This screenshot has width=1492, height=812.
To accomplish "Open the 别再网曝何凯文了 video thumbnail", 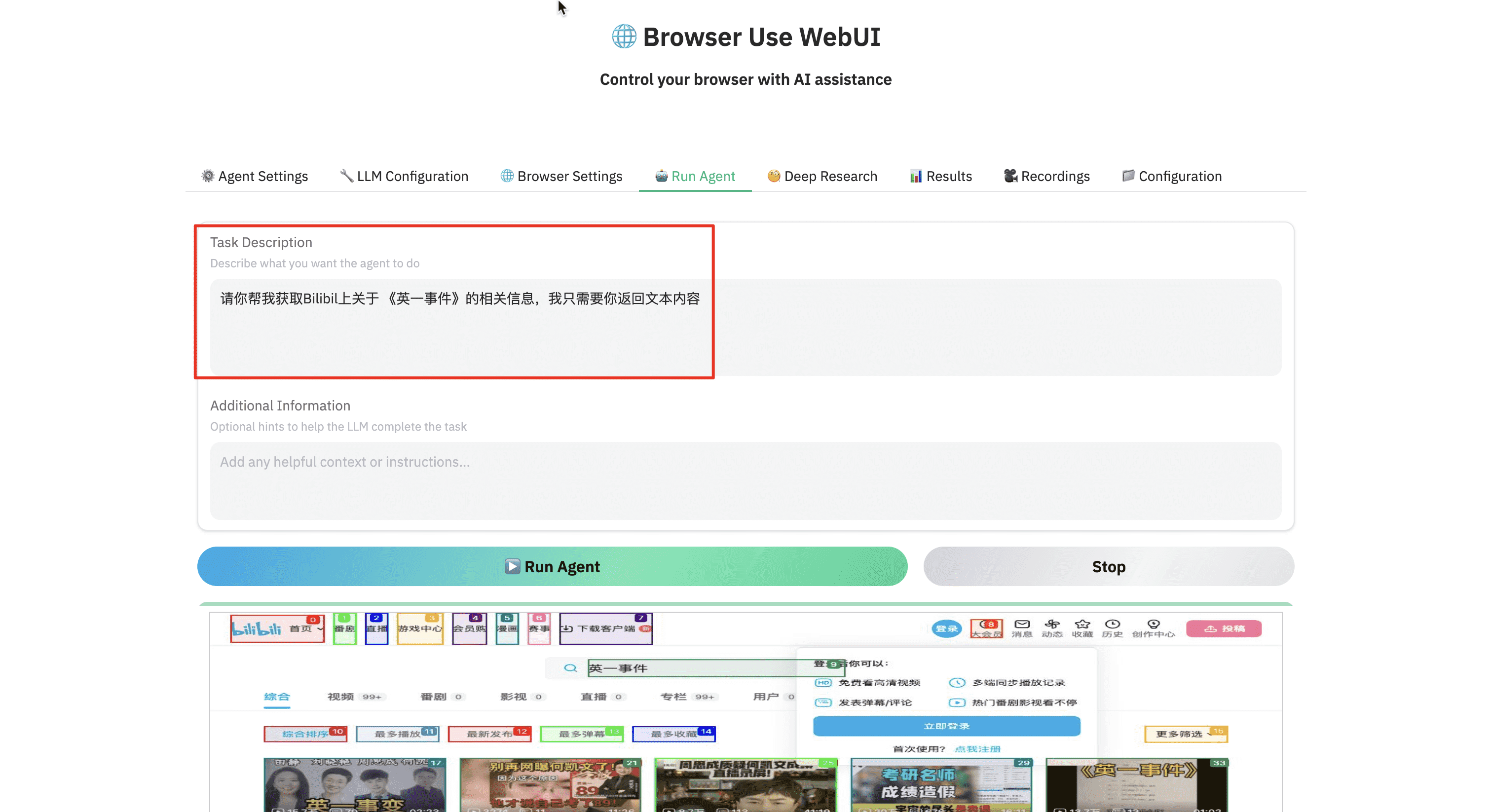I will coord(550,785).
